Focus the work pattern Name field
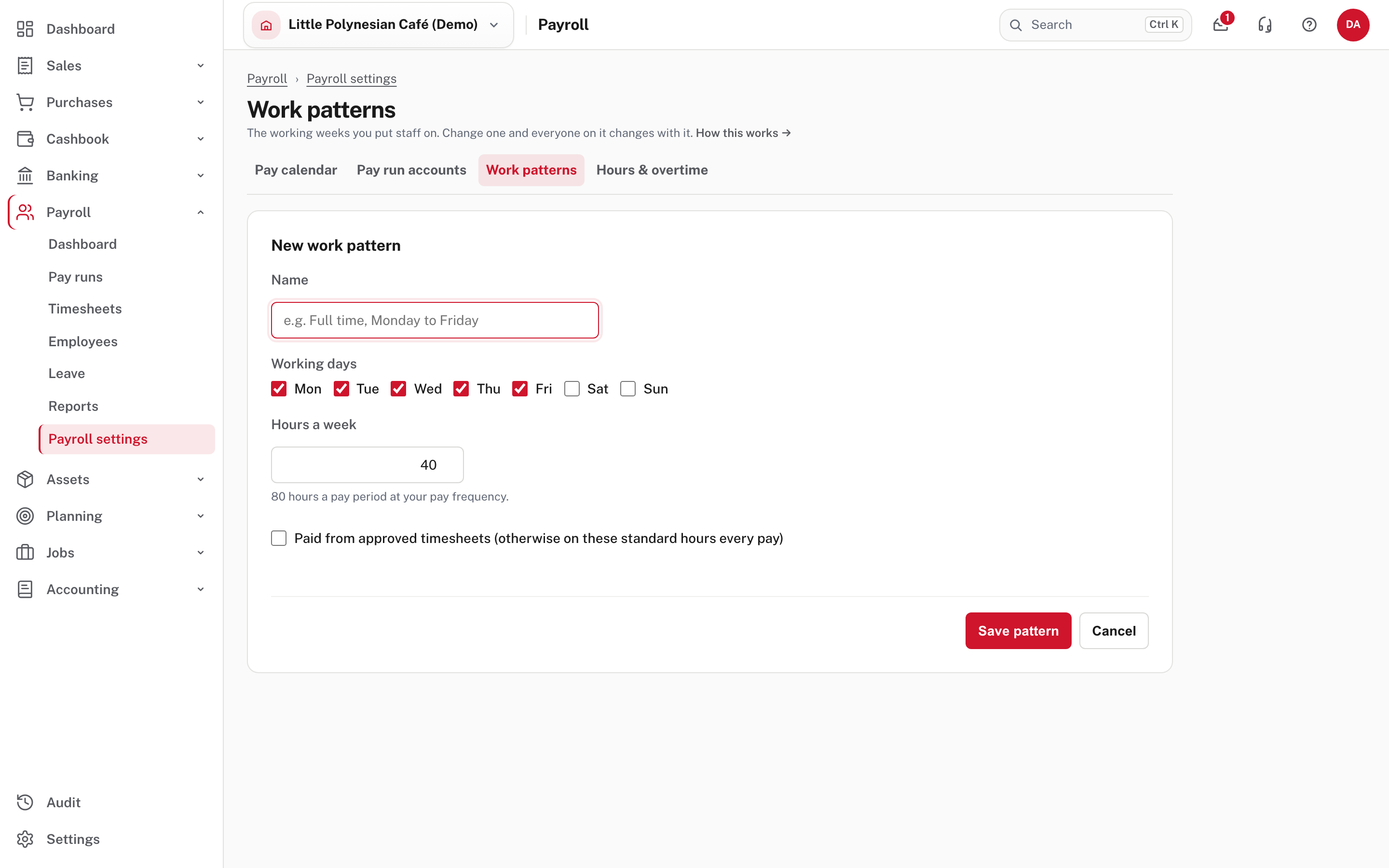This screenshot has width=1389, height=868. 435,320
